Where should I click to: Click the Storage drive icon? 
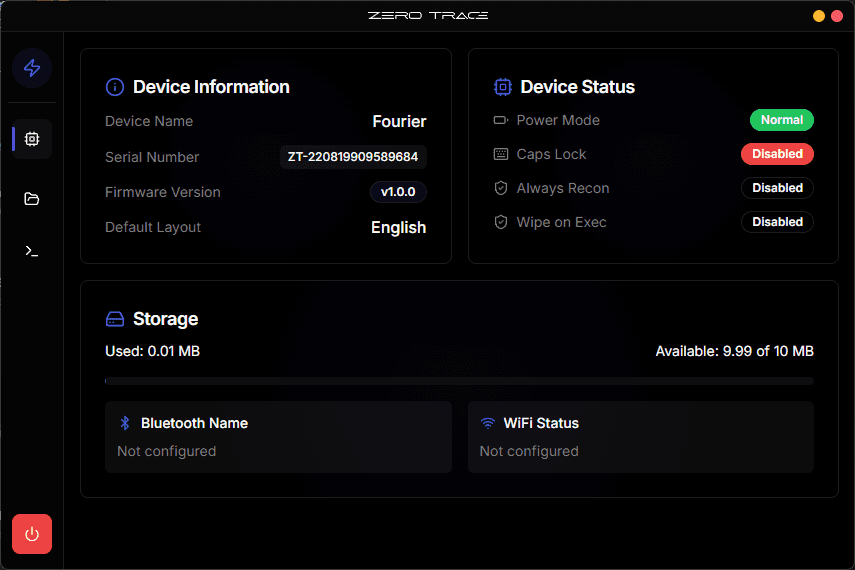click(x=115, y=319)
